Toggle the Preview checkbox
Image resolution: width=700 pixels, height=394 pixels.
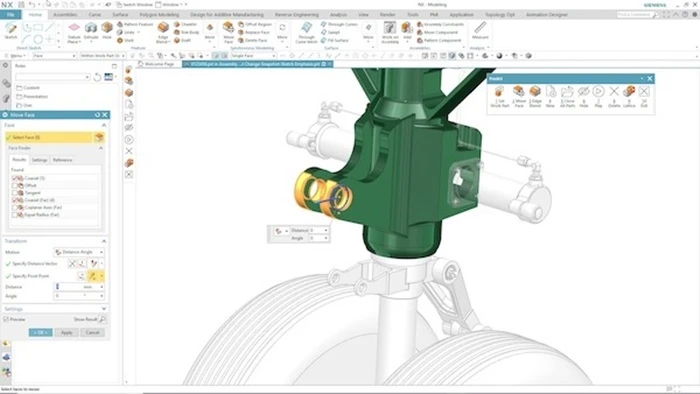(x=6, y=319)
